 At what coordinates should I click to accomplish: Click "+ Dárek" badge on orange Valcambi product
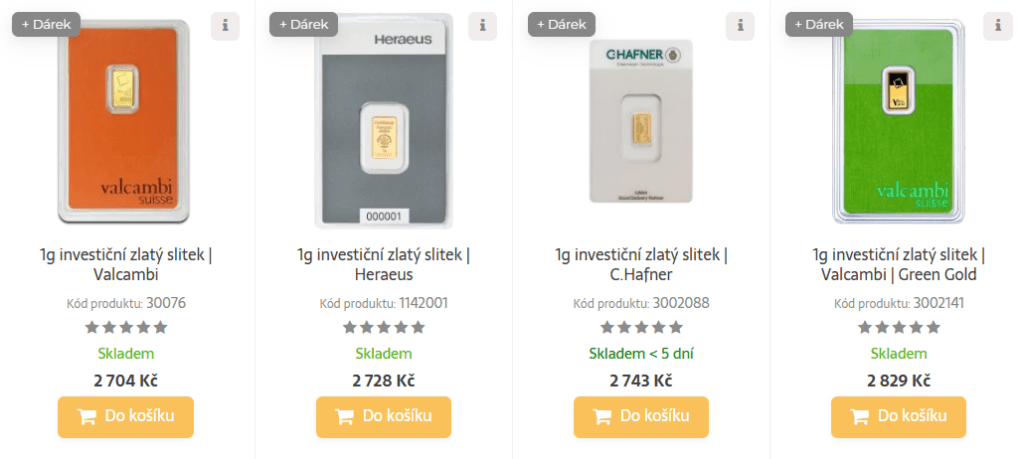(46, 24)
